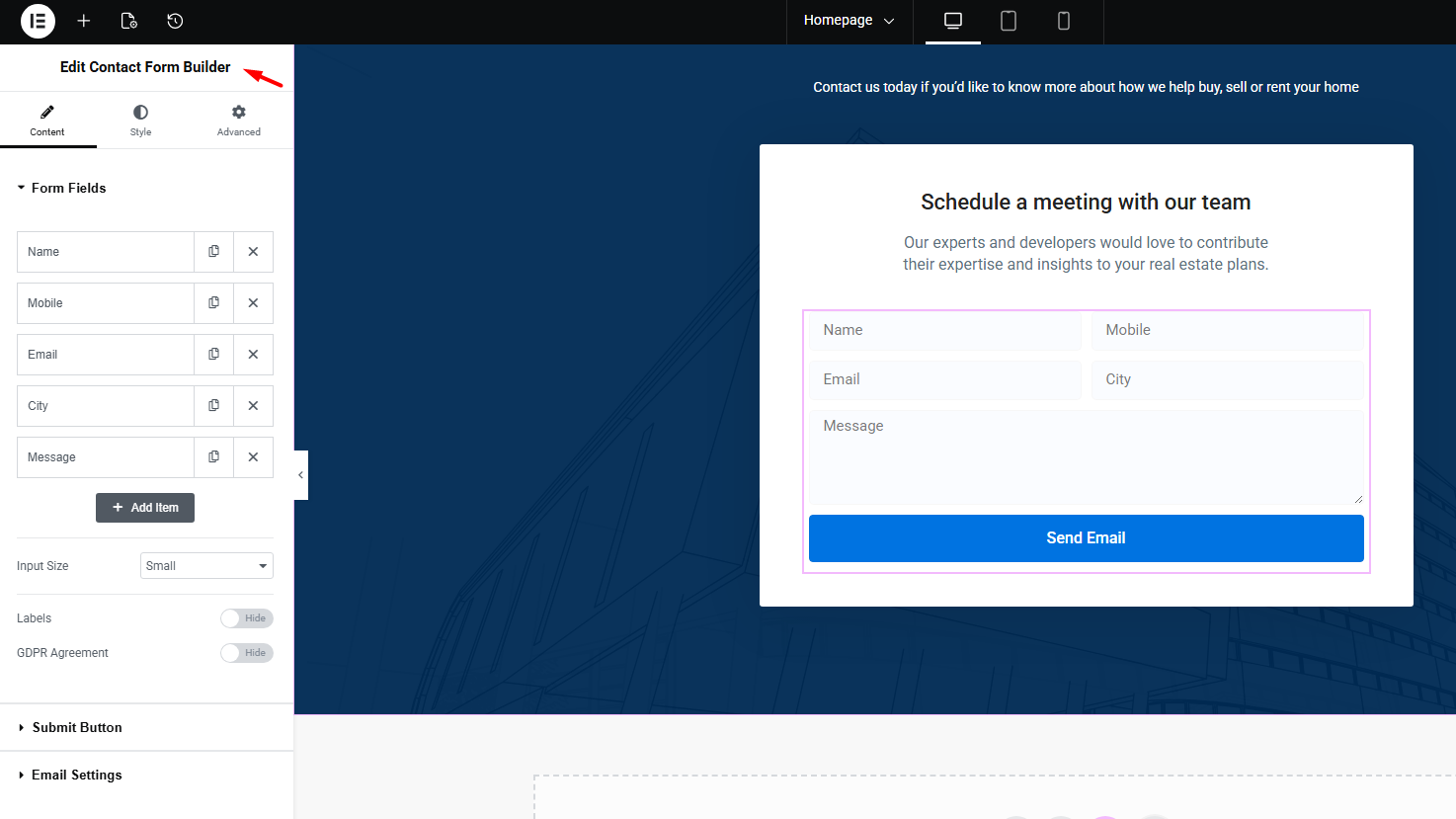Duplicate the Message form field
This screenshot has height=819, width=1456.
[x=213, y=457]
